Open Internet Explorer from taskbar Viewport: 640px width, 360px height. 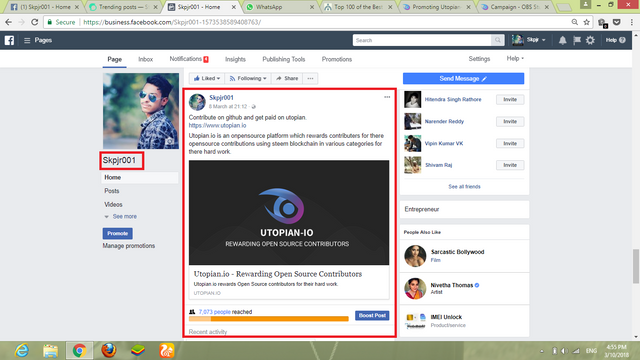(x=21, y=351)
